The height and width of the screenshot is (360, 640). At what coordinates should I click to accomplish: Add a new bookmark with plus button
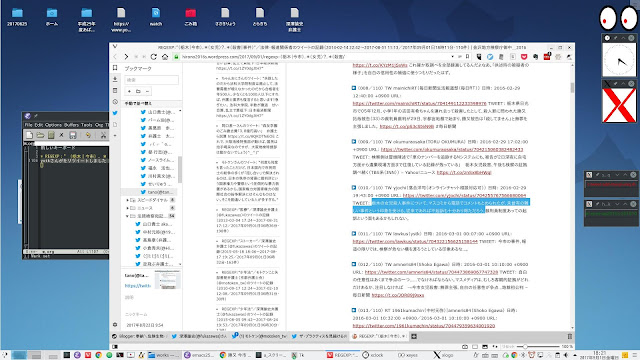[129, 91]
